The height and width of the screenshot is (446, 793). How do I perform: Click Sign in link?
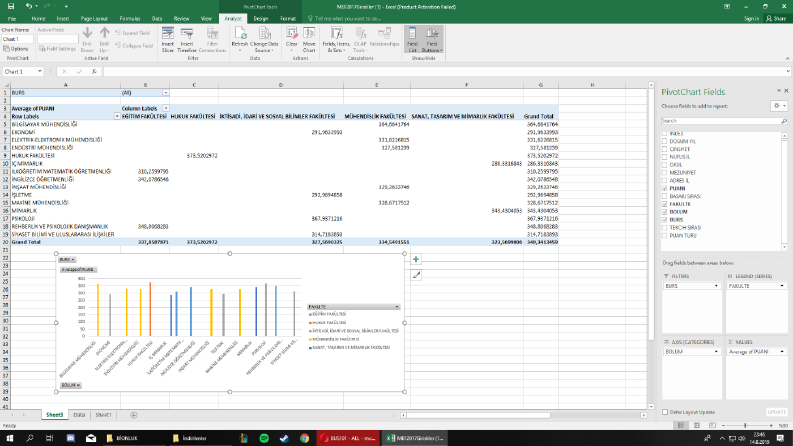coord(751,19)
